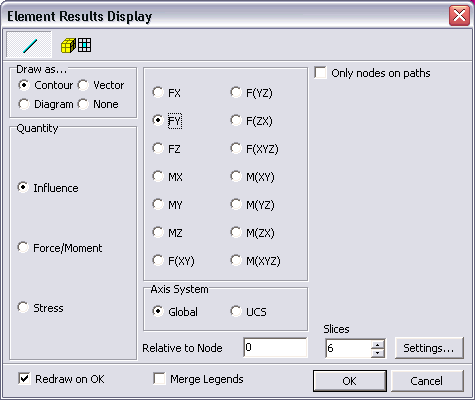
Task: Choose Vector draw mode
Action: [x=83, y=85]
